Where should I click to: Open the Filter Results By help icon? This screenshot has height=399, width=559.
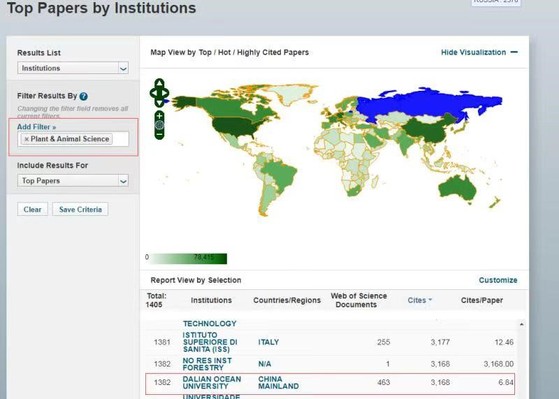(83, 96)
